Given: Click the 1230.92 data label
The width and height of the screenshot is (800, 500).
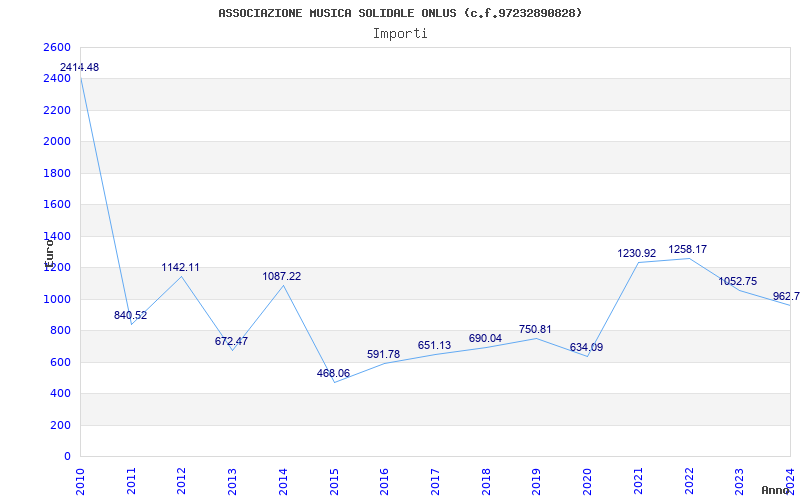Looking at the screenshot, I should 637,254.
